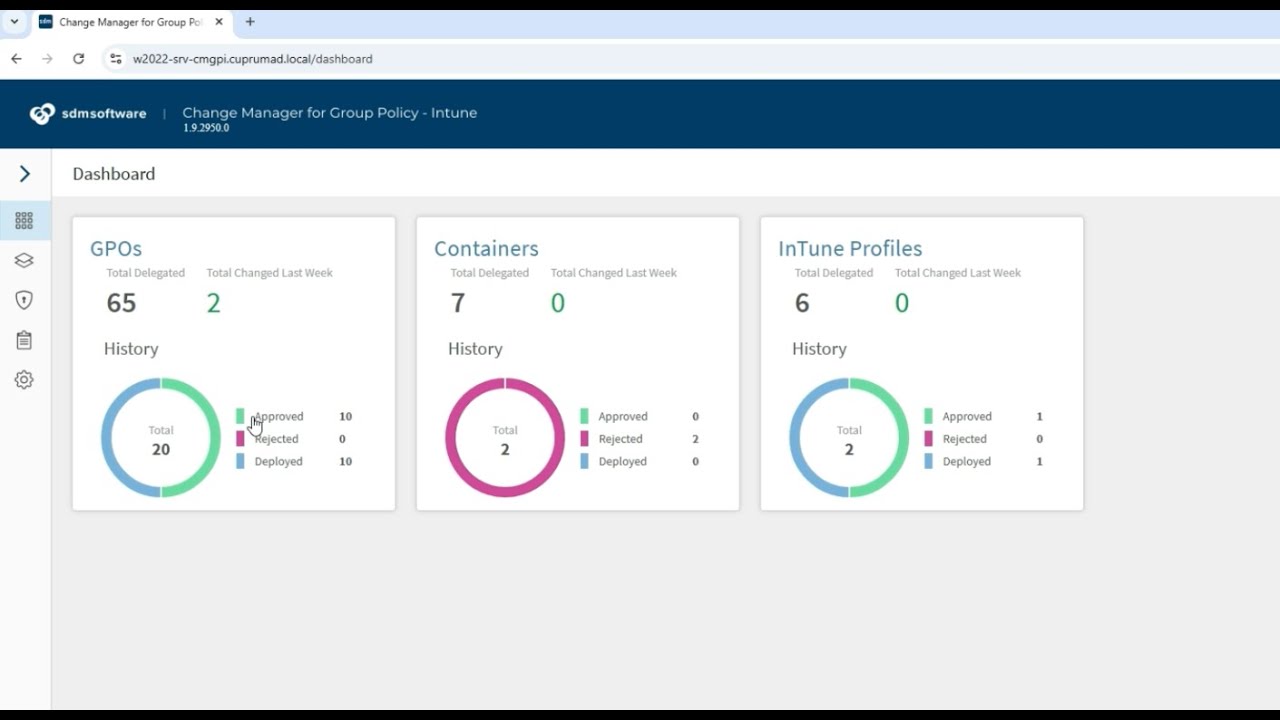The width and height of the screenshot is (1280, 720).
Task: Select the layers icon in the sidebar
Action: click(24, 260)
